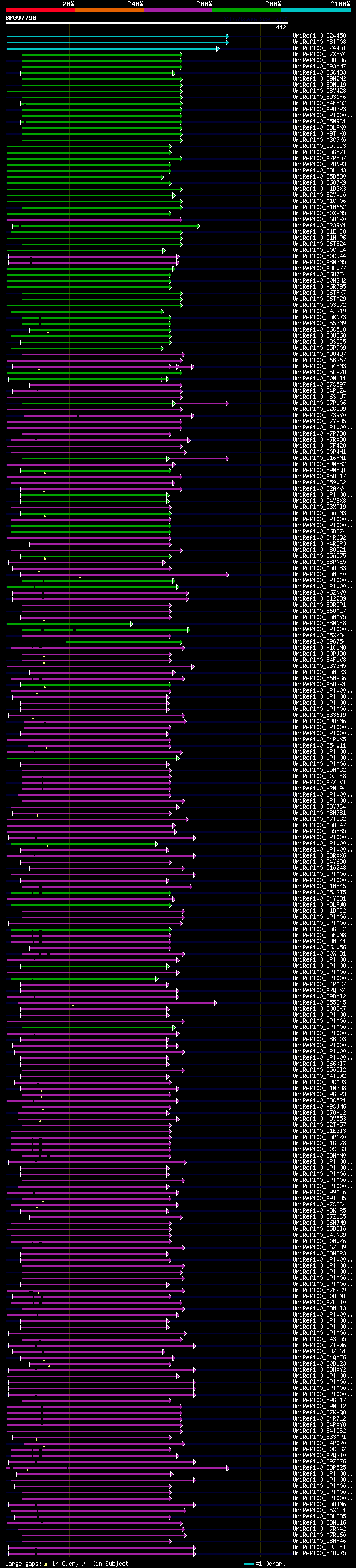Click the label UniRef100_Q6BK67

click(x=319, y=360)
